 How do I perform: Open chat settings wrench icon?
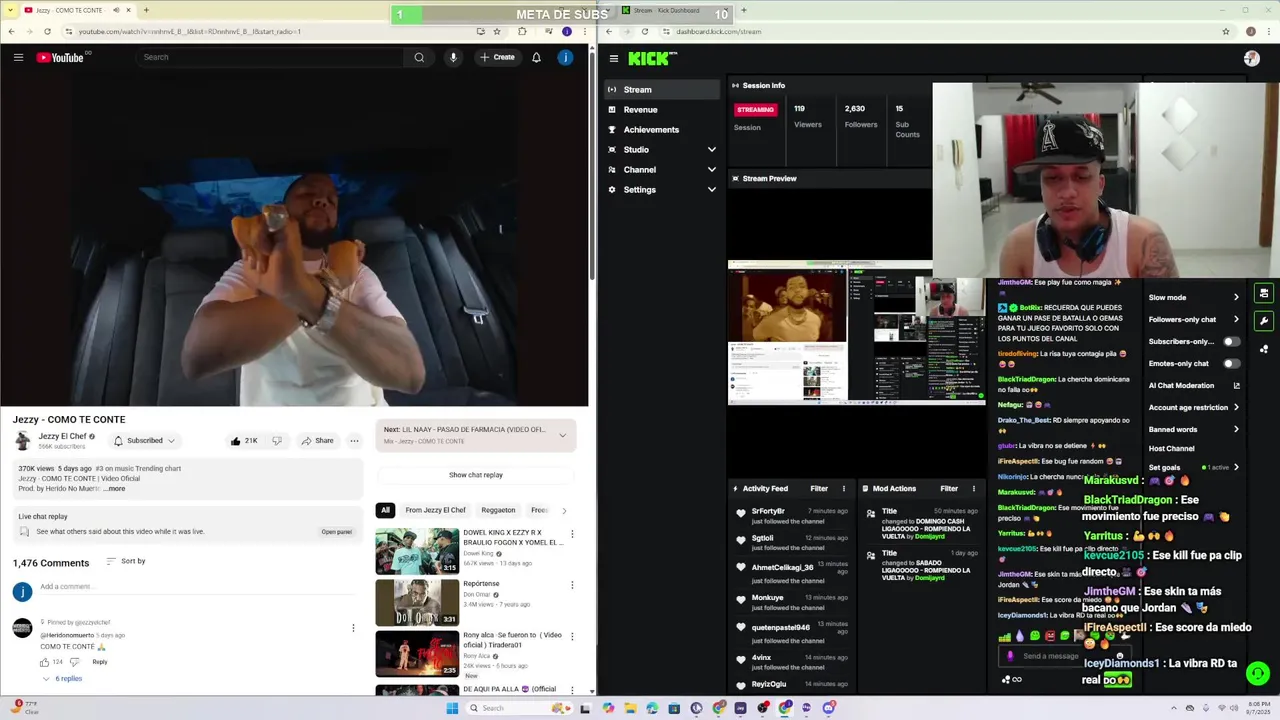pos(1264,321)
